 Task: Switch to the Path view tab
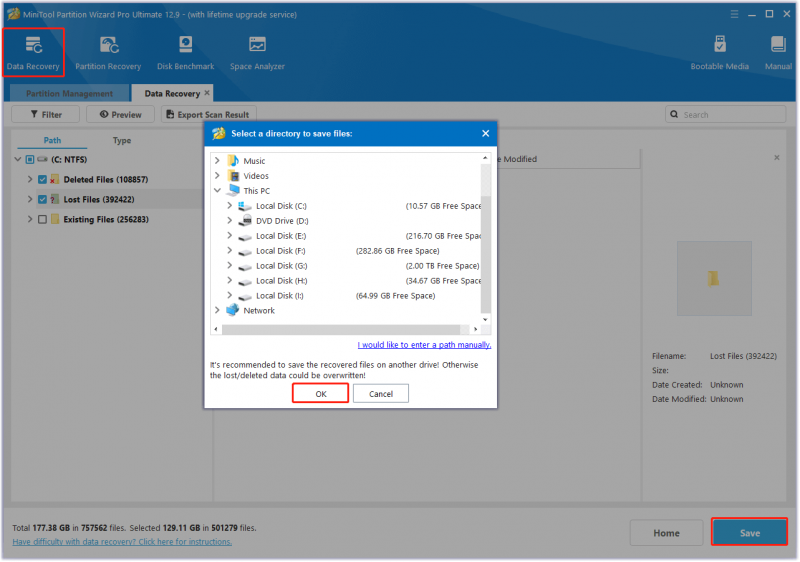click(52, 140)
